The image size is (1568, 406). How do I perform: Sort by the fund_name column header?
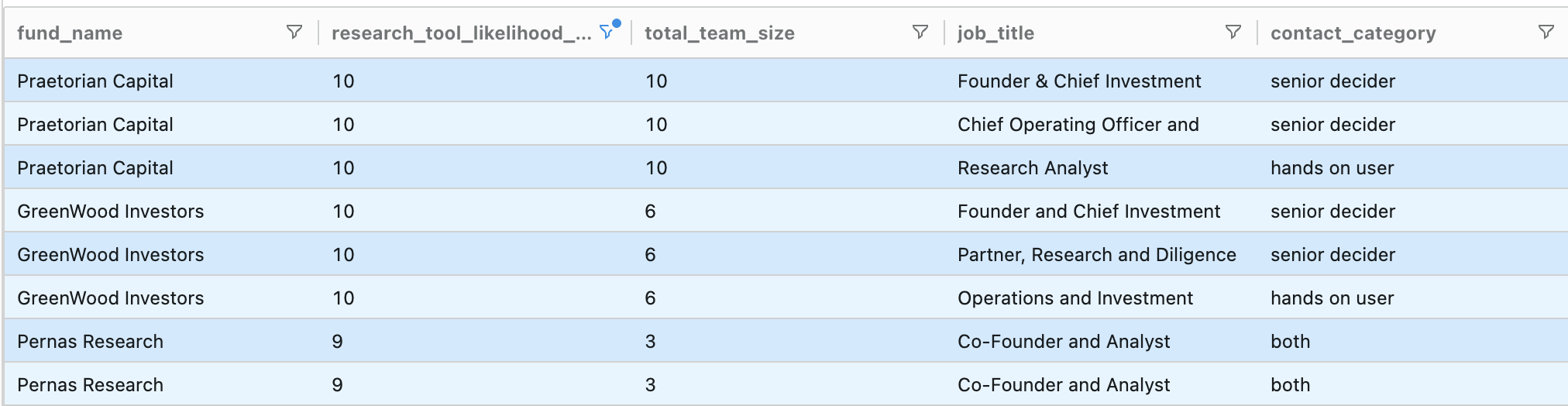pyautogui.click(x=70, y=33)
